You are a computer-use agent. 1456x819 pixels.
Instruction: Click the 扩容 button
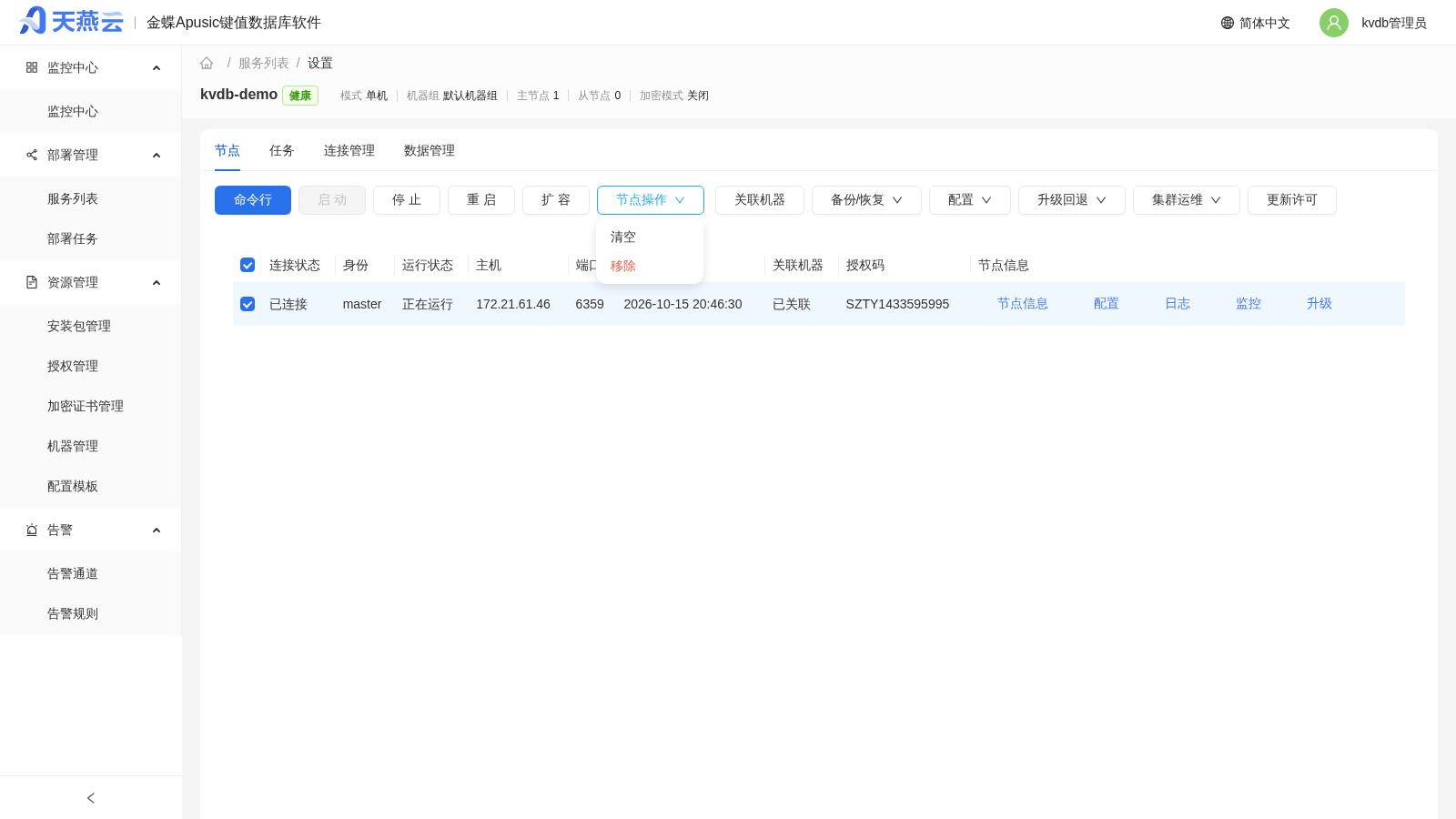click(x=556, y=200)
